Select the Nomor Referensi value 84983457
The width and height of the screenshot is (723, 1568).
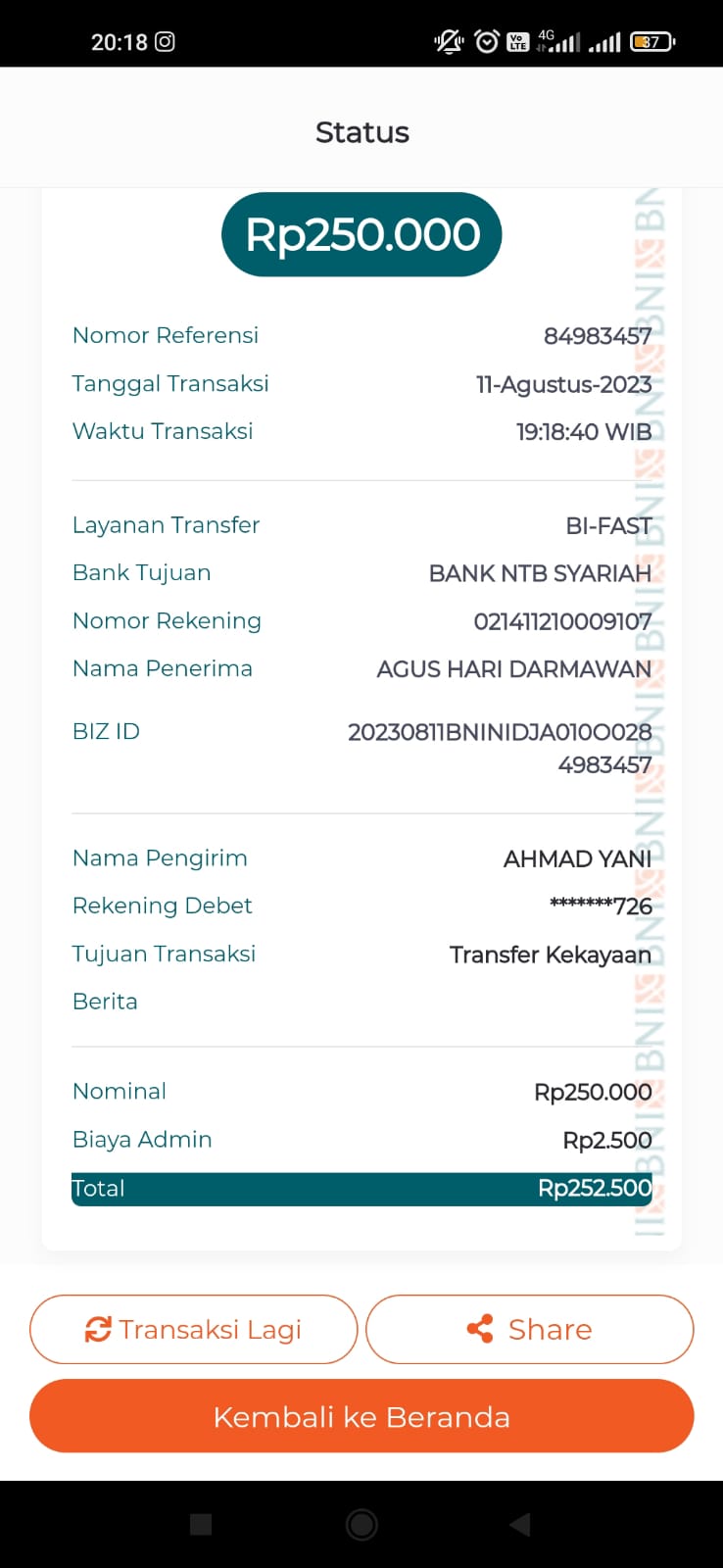pyautogui.click(x=598, y=336)
